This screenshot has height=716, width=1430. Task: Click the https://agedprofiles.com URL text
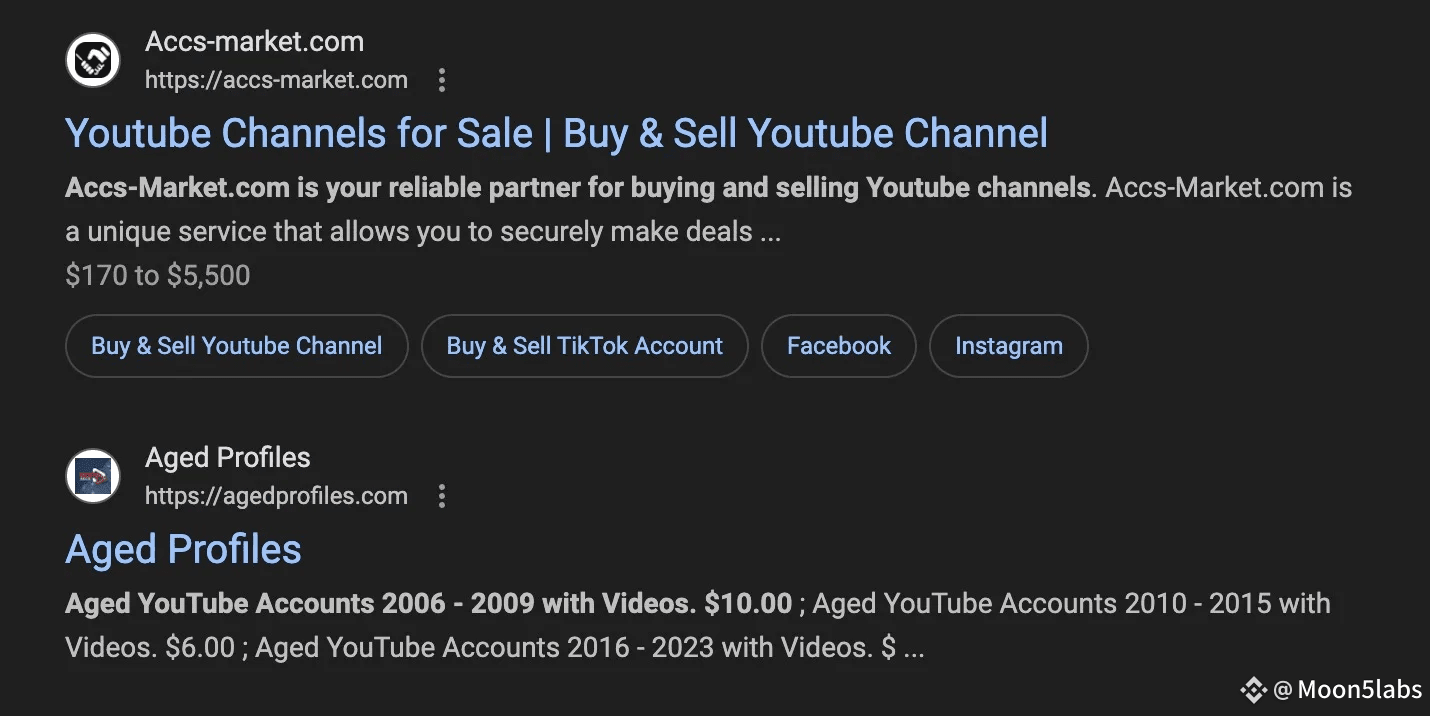[276, 496]
